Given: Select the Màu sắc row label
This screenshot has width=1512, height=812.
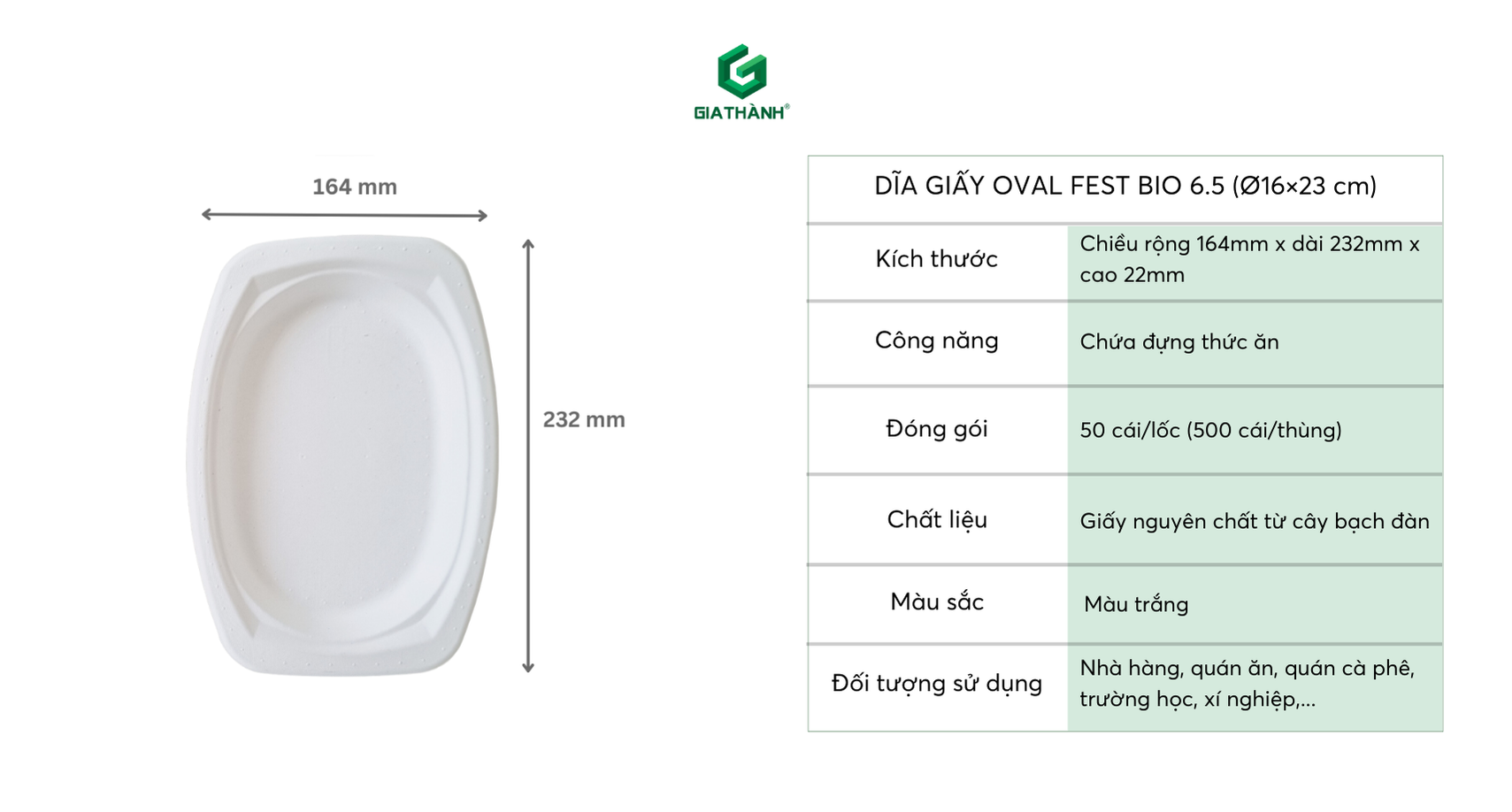Looking at the screenshot, I should click(x=936, y=601).
